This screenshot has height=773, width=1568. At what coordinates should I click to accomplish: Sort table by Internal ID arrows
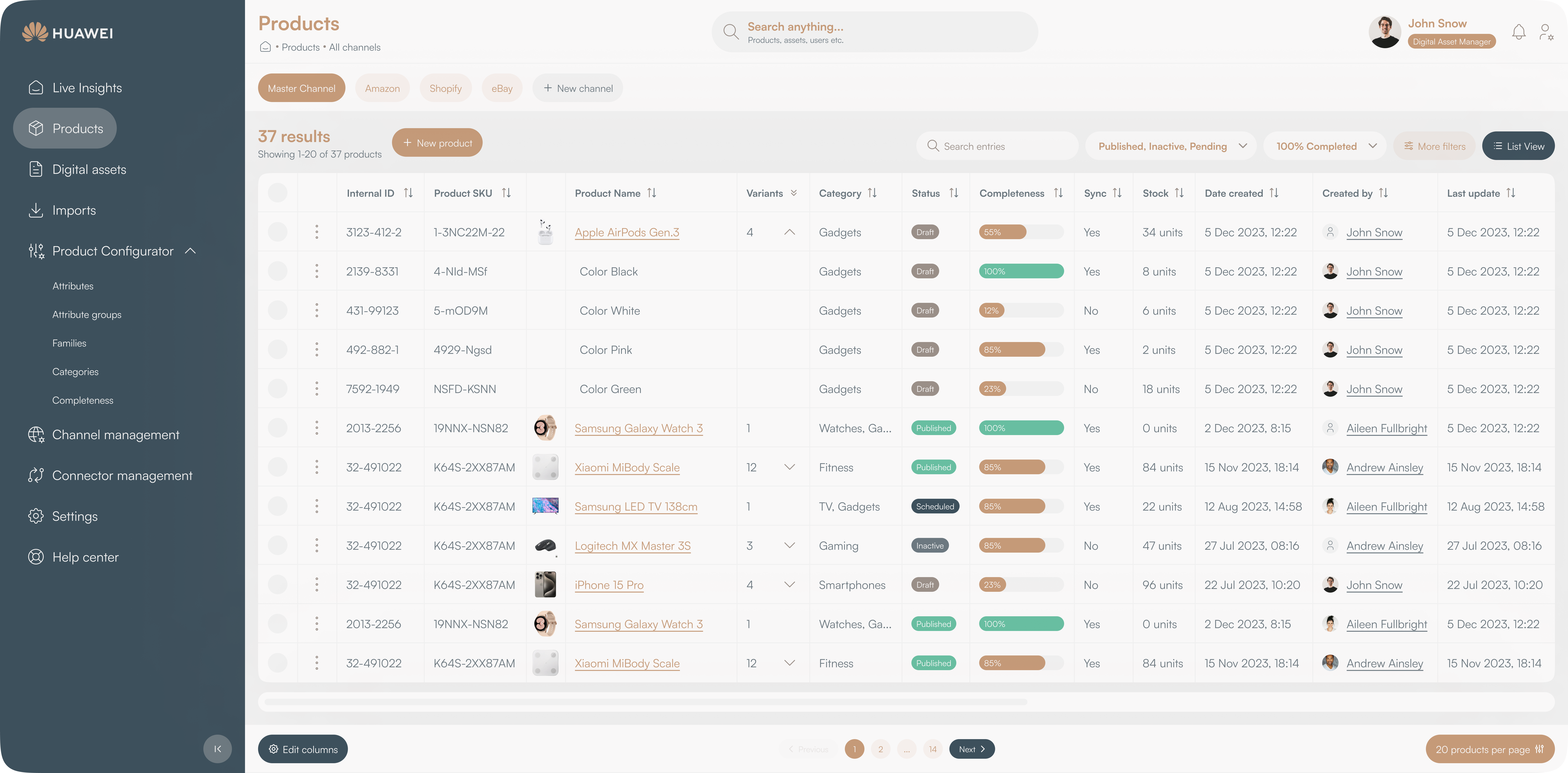(408, 193)
